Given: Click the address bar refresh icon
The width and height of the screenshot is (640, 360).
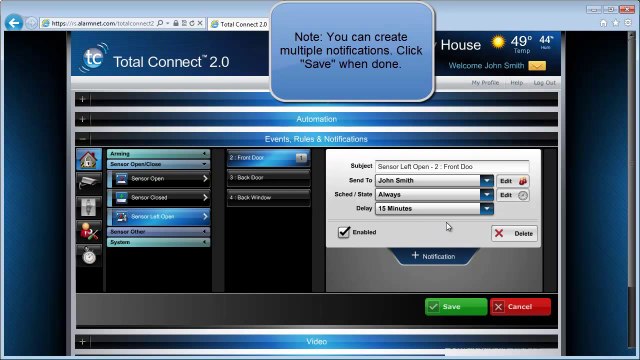Looking at the screenshot, I should 192,23.
